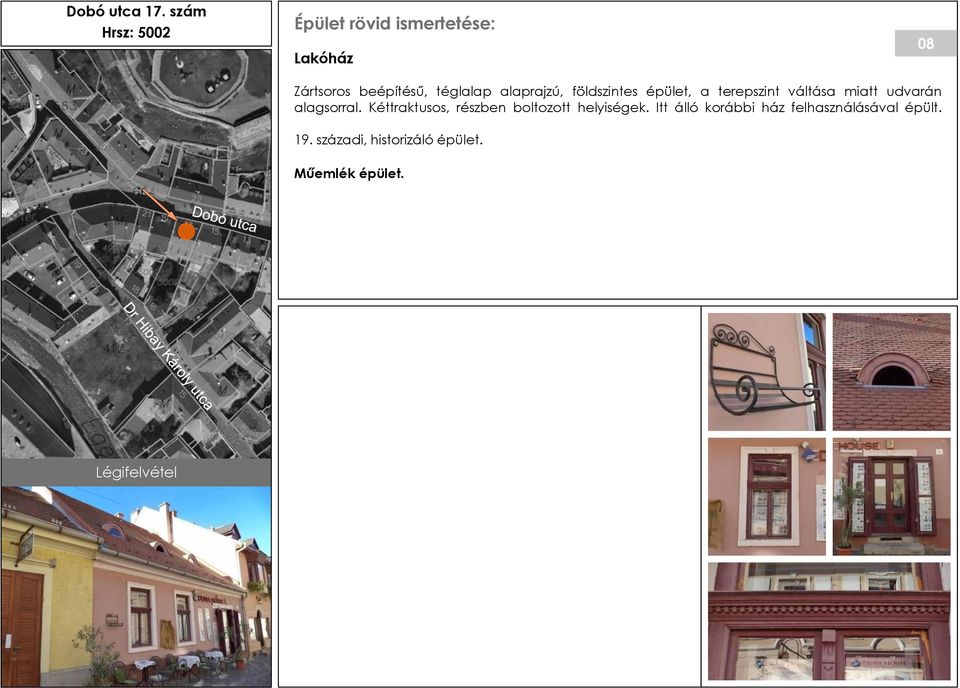
Task: Open the entrance door photo
Action: pos(891,497)
